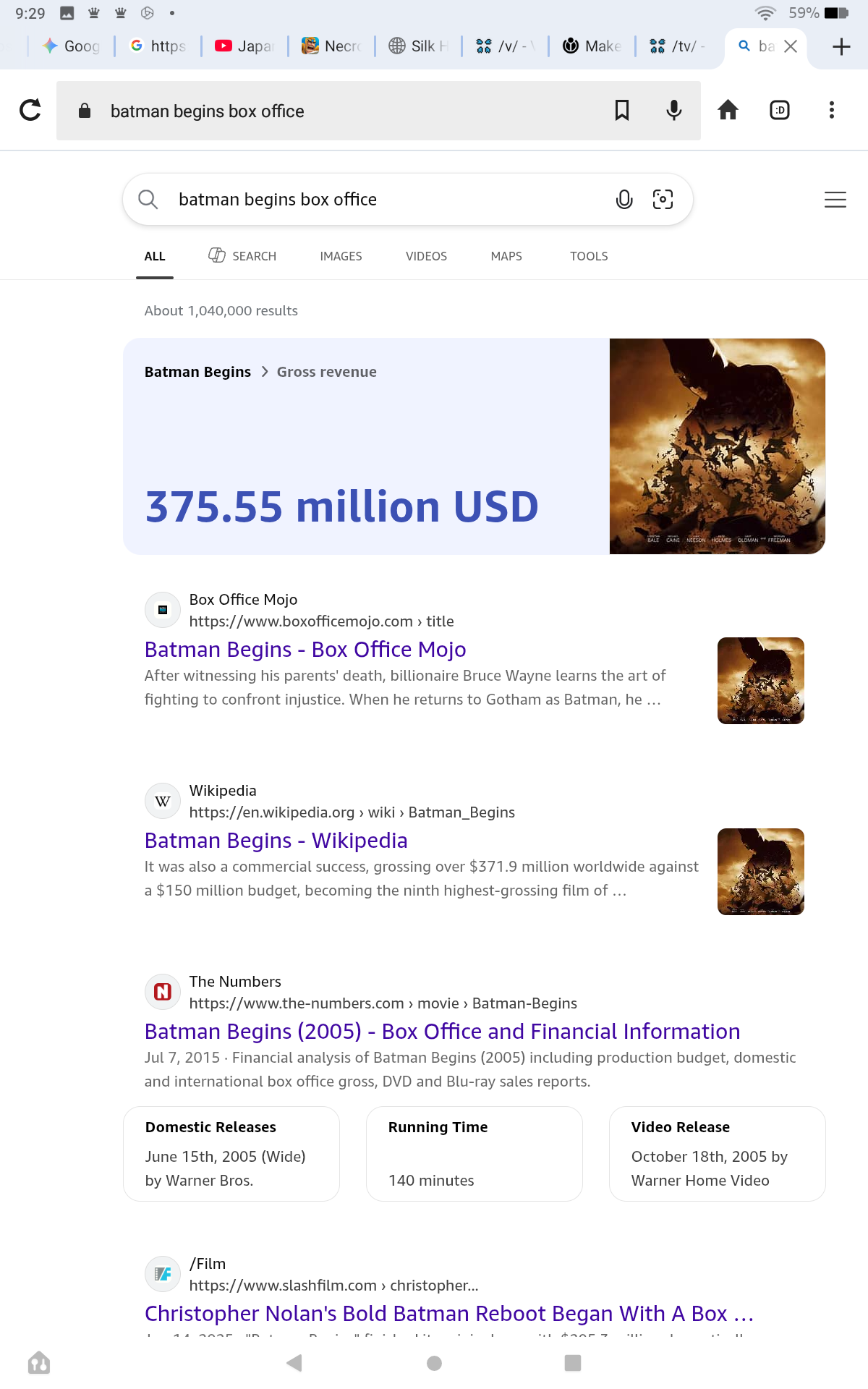The width and height of the screenshot is (868, 1389).
Task: Tap the slashfilm.com URL text
Action: (x=333, y=1286)
